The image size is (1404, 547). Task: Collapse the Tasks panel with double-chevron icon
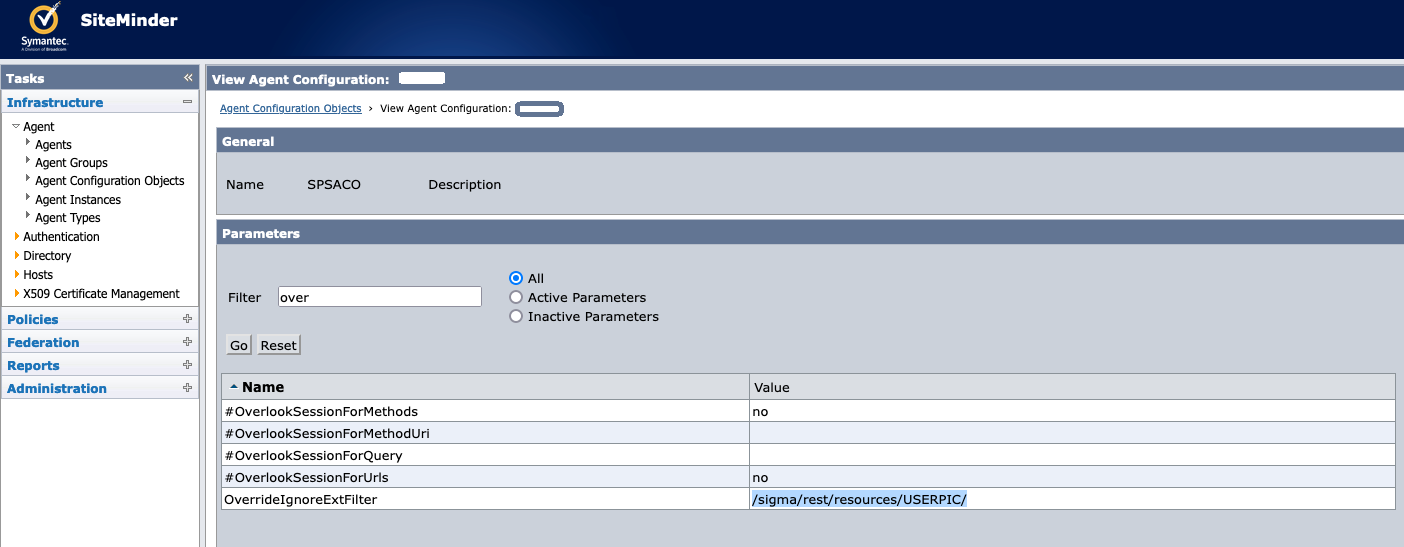[187, 78]
